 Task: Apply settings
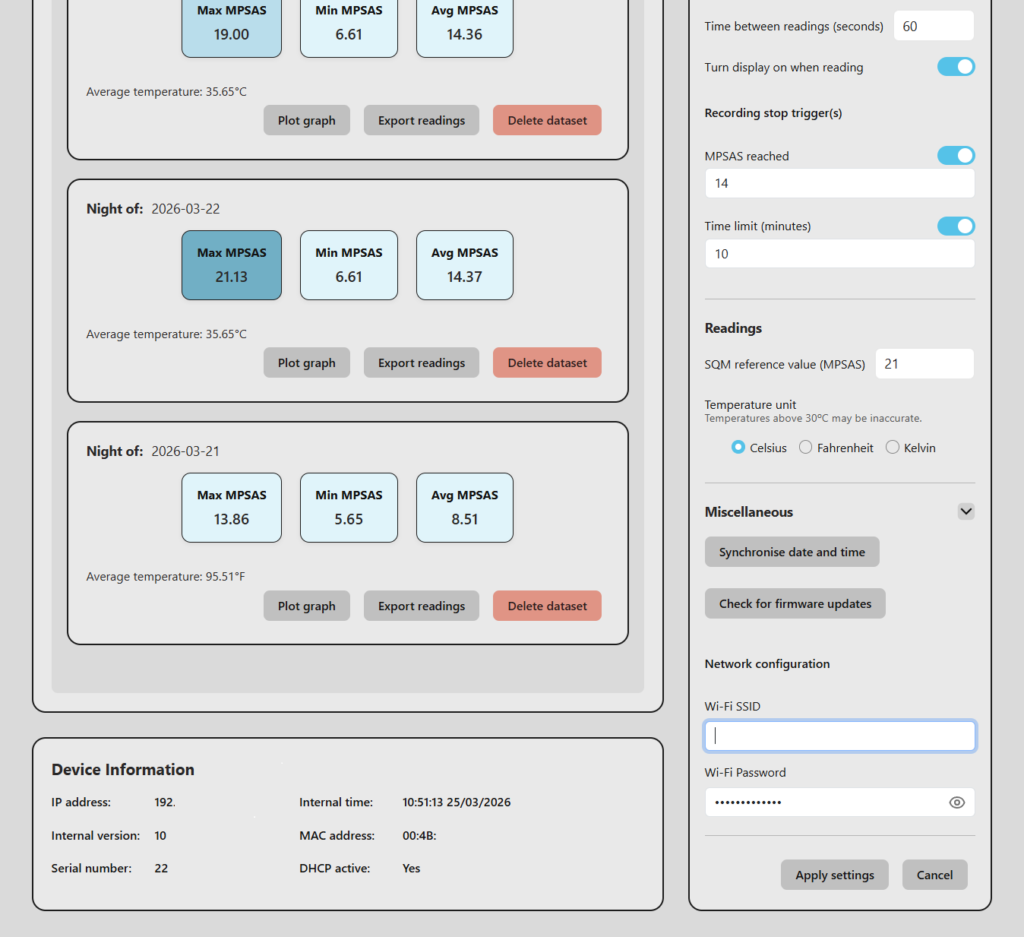[x=834, y=875]
